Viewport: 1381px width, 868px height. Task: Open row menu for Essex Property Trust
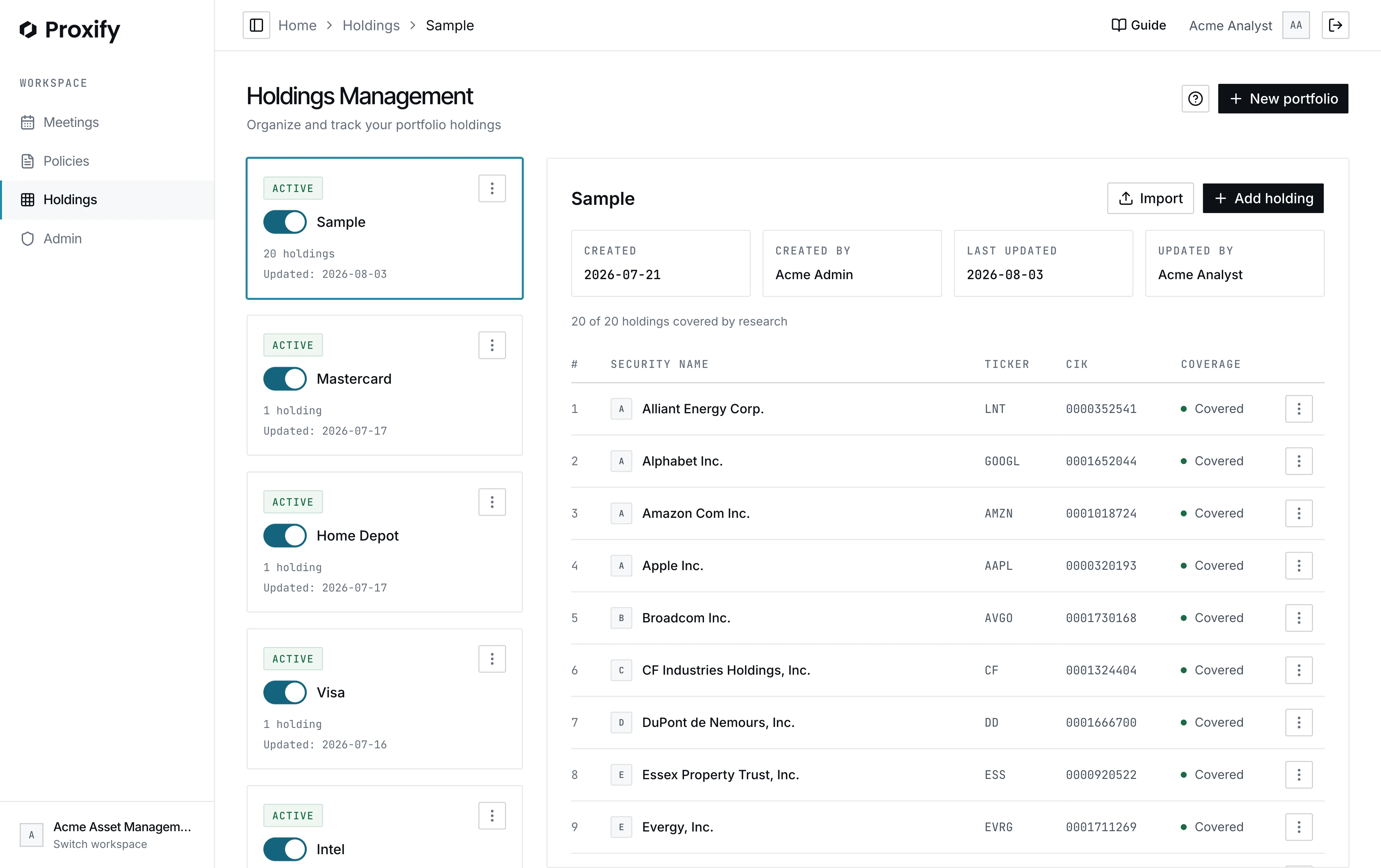coord(1298,775)
